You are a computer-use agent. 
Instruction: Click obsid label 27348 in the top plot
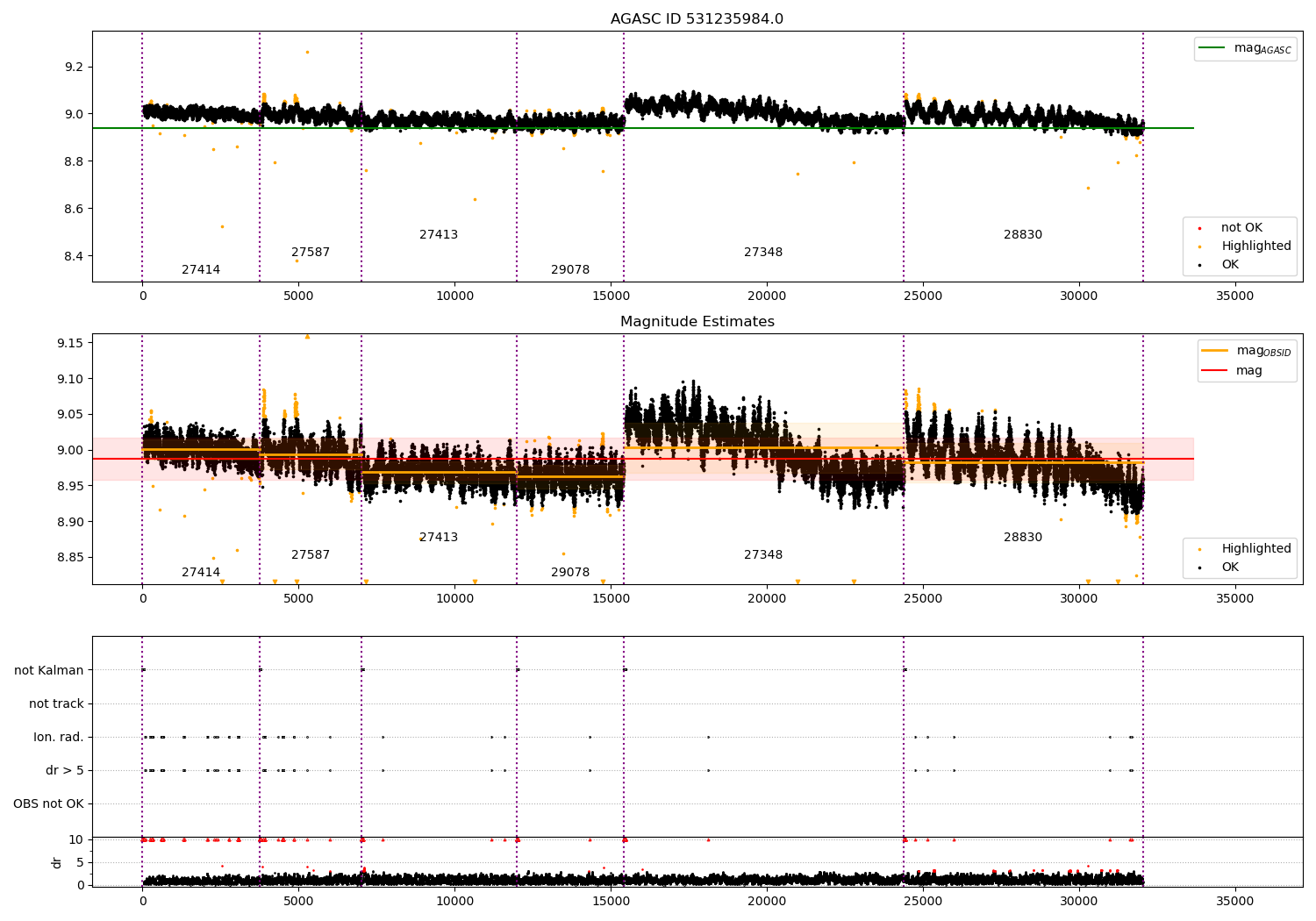[x=763, y=253]
